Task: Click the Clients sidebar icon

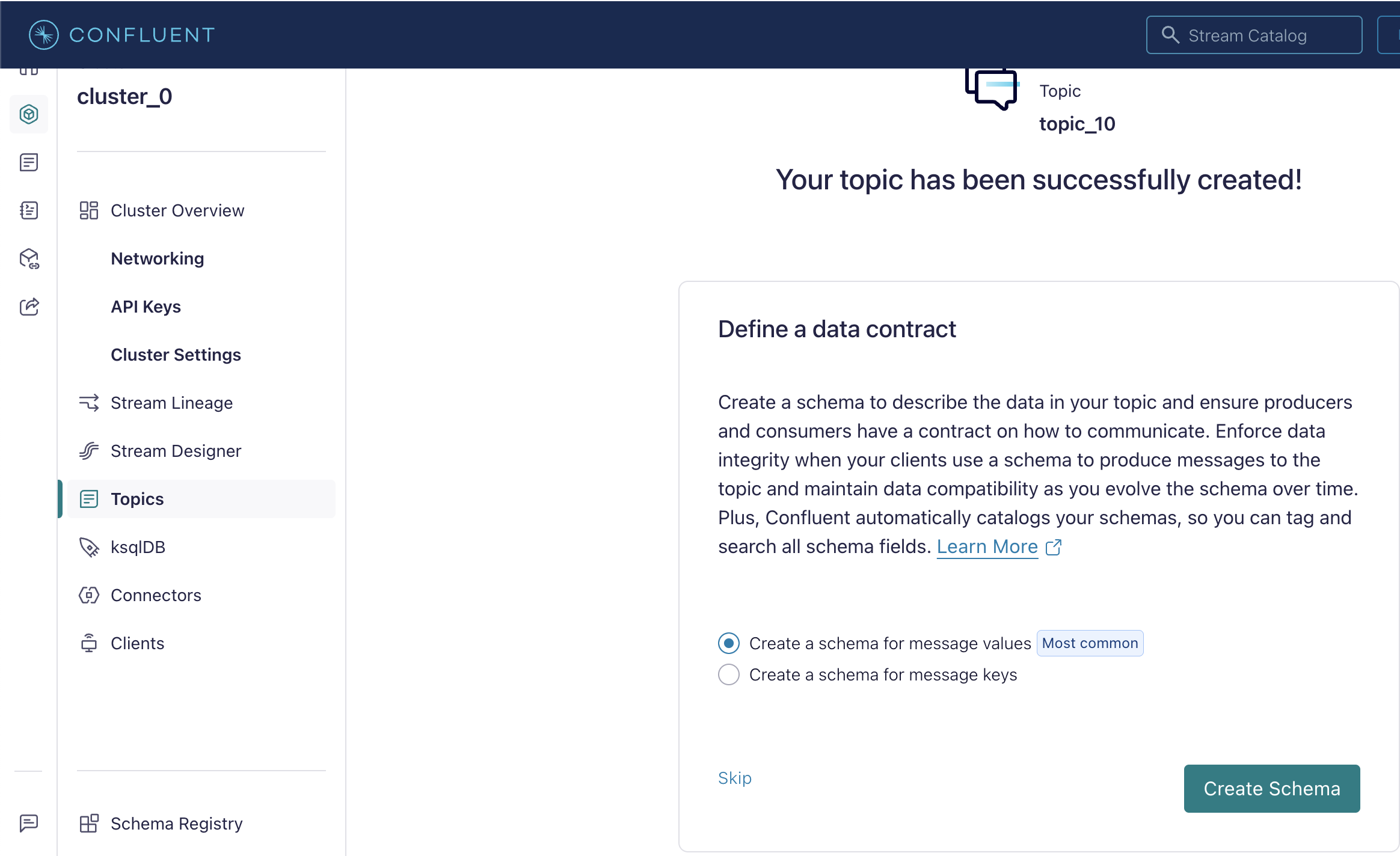Action: (x=90, y=644)
